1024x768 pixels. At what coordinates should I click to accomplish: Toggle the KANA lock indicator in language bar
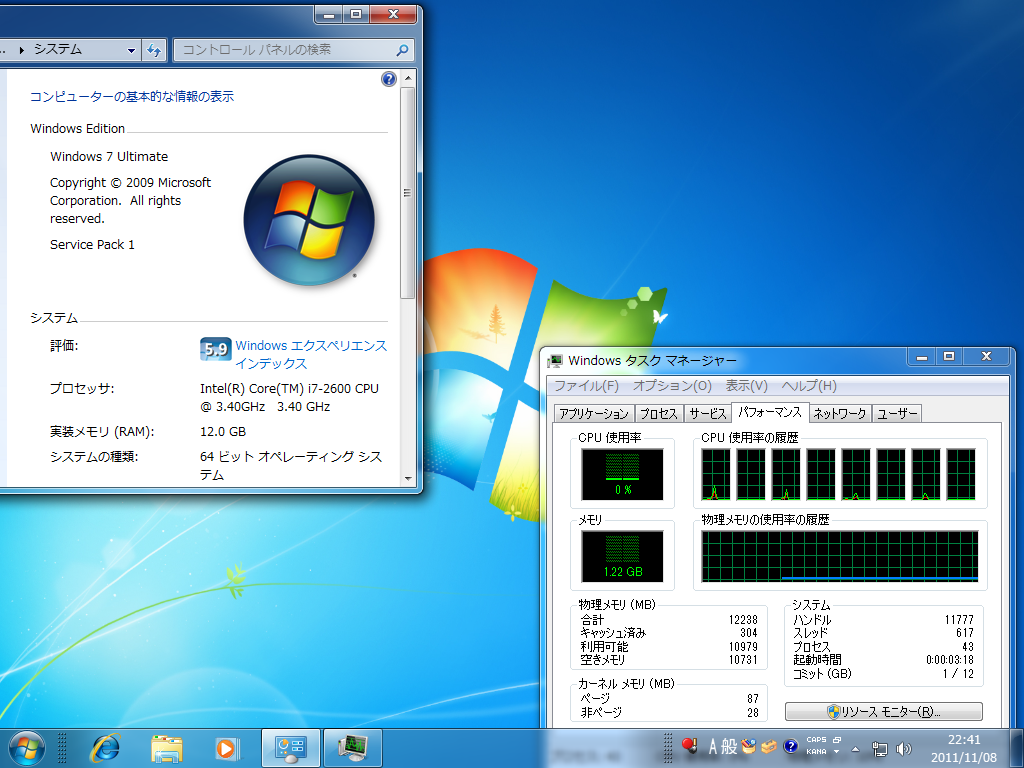(816, 752)
